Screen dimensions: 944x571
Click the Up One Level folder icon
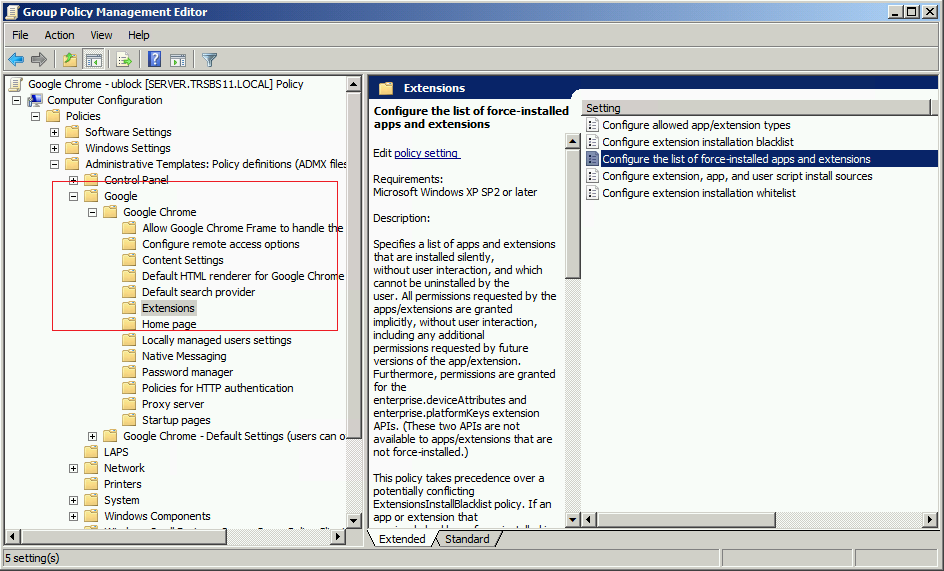(70, 60)
